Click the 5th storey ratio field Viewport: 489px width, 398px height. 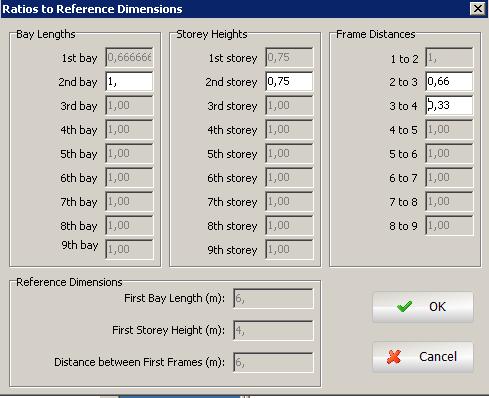289,154
